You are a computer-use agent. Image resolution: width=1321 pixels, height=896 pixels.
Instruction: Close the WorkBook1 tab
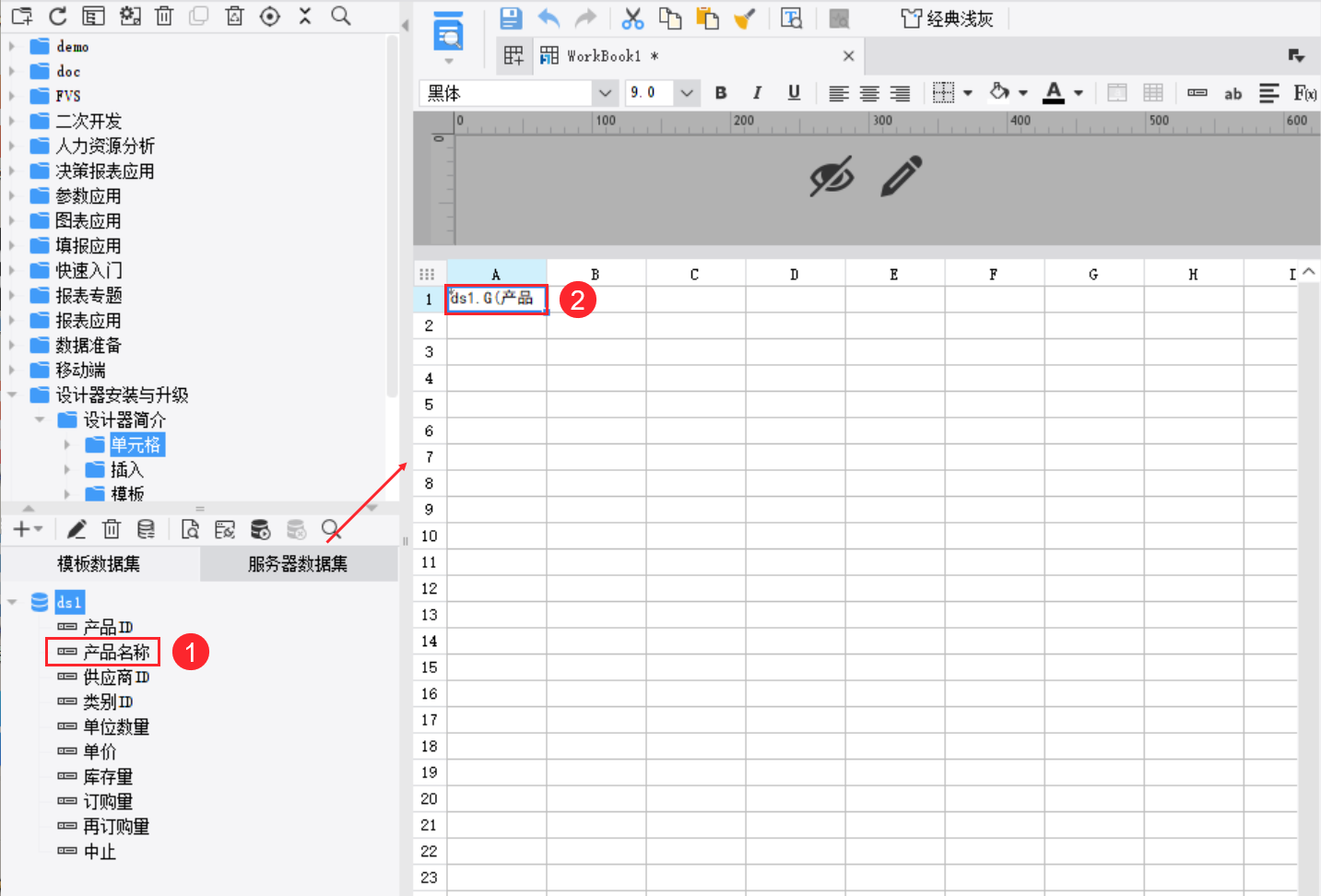coord(848,56)
